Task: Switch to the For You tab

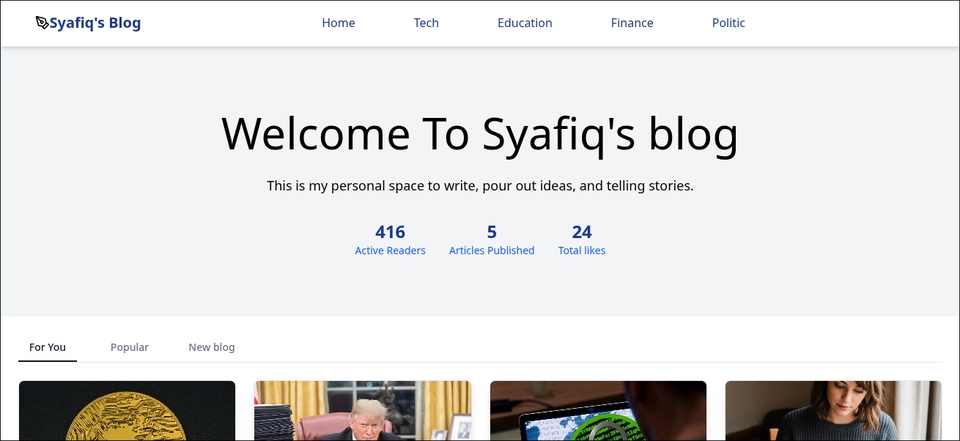Action: (47, 347)
